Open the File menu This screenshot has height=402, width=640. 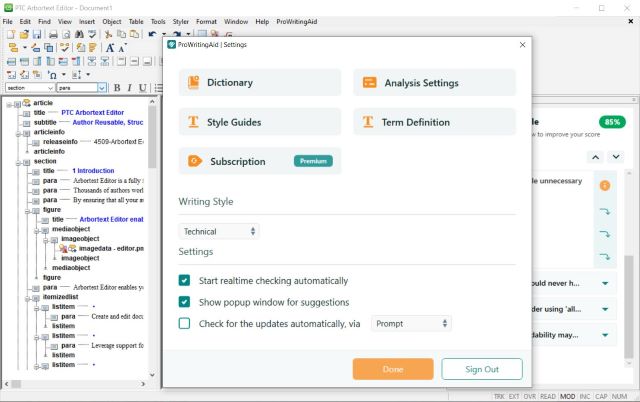coord(7,22)
